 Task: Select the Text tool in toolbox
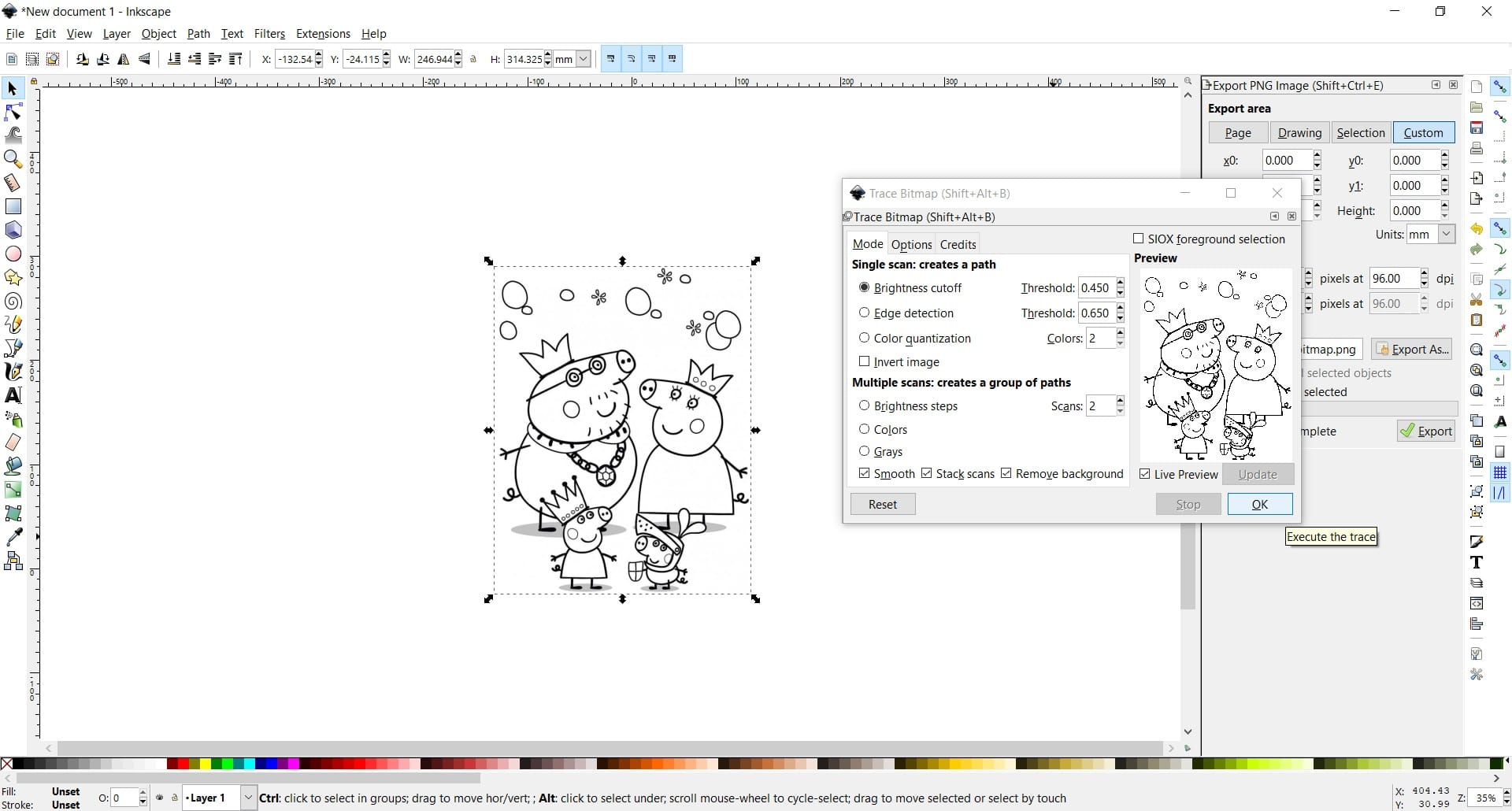(x=13, y=395)
